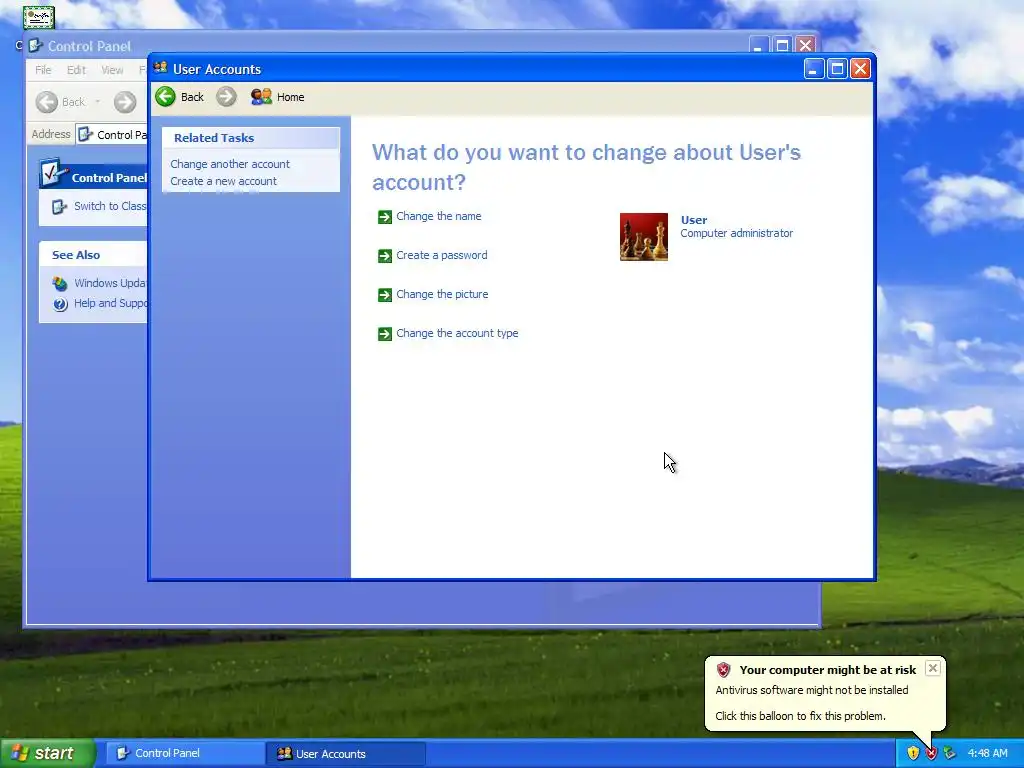Go to User Accounts Home
The image size is (1024, 768).
[278, 97]
